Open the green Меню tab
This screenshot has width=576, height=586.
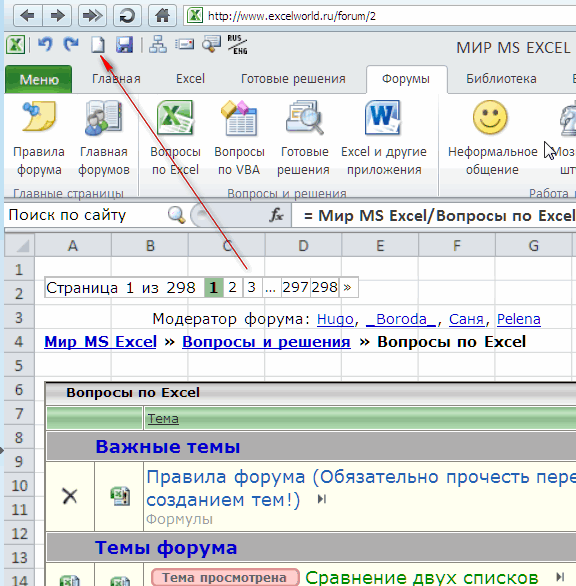[x=39, y=79]
